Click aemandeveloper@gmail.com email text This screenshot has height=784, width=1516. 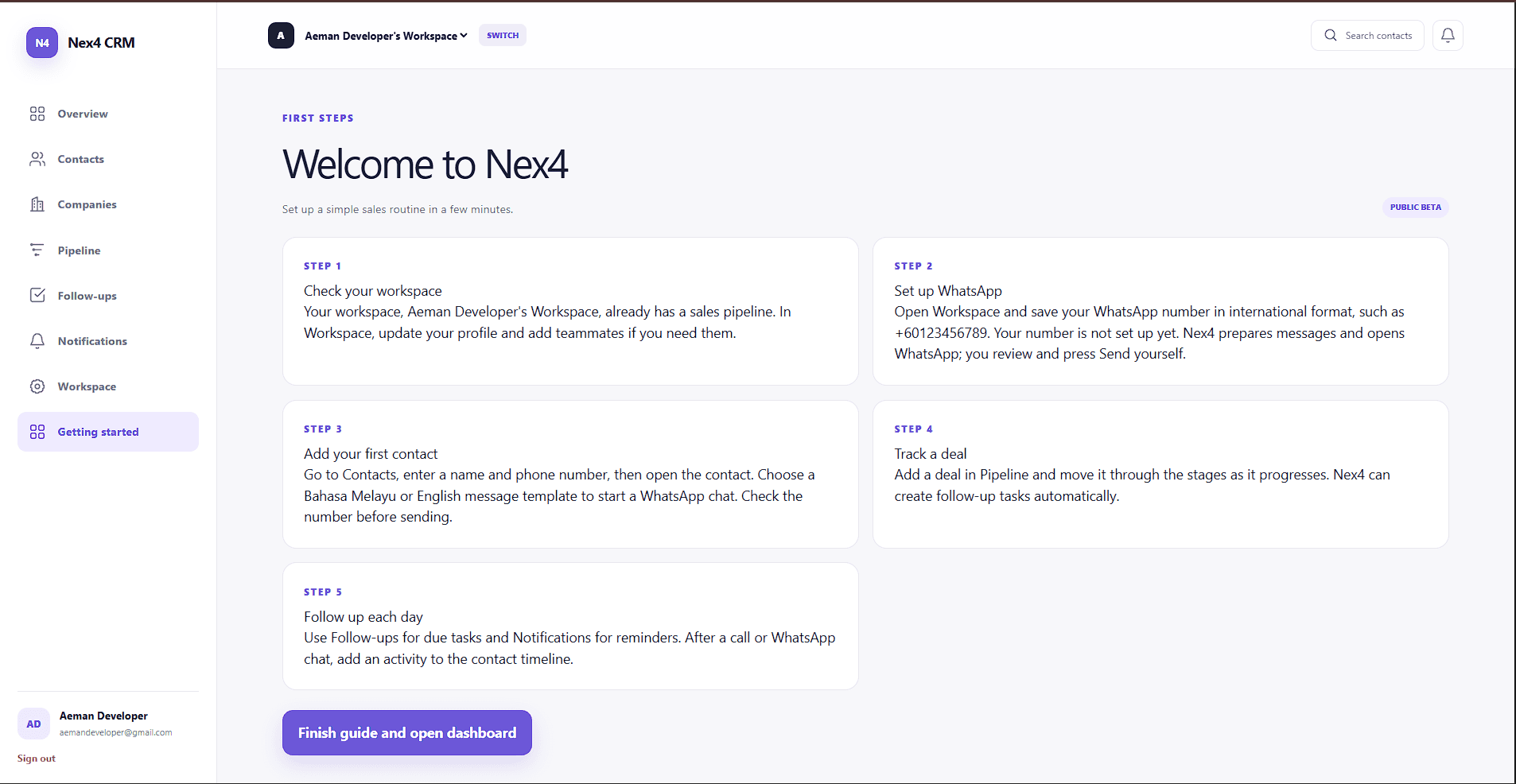tap(115, 732)
